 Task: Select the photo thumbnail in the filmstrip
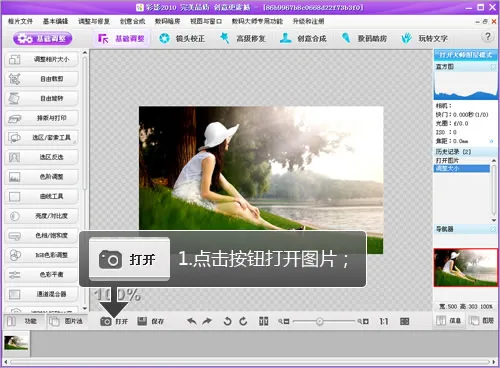tap(16, 343)
